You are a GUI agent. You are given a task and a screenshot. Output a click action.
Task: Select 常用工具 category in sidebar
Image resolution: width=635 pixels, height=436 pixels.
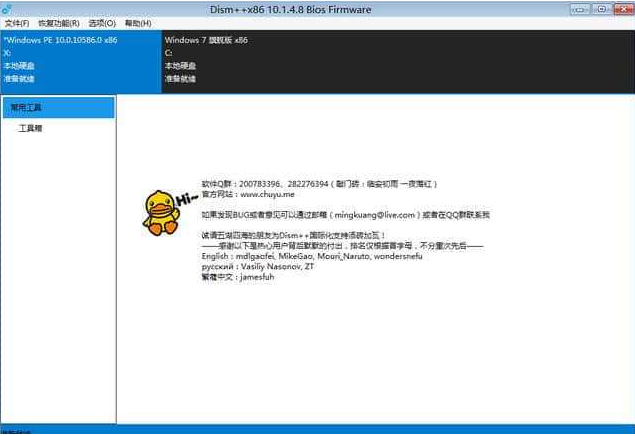tap(59, 108)
